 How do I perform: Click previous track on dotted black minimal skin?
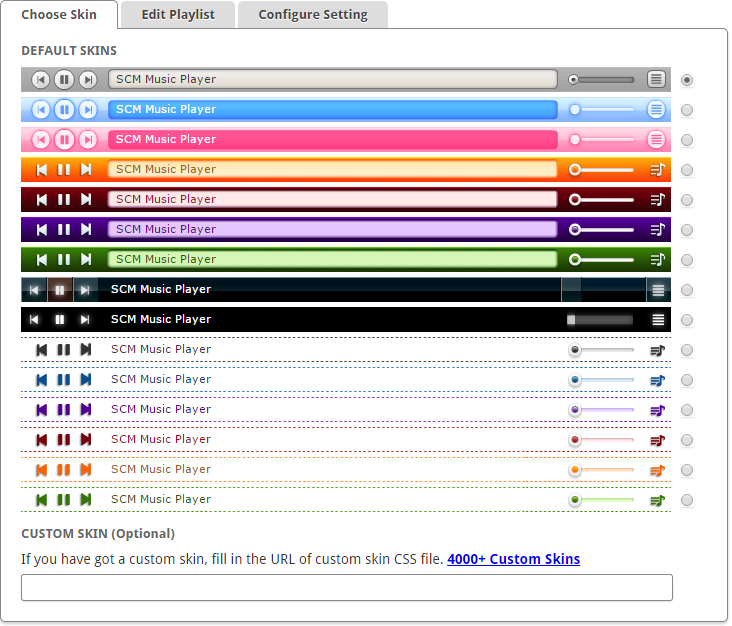[42, 350]
